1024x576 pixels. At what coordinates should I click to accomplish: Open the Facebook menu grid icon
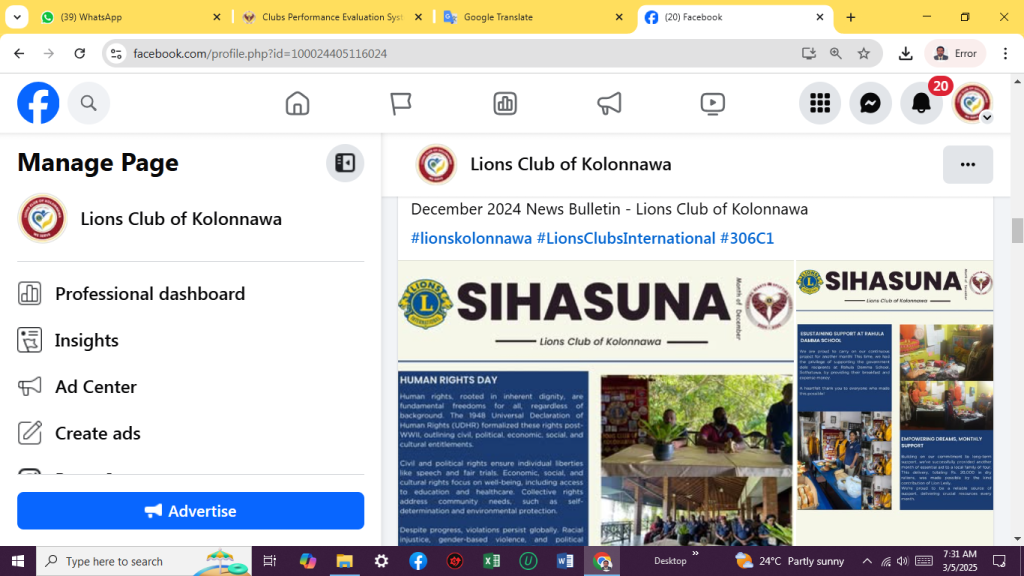pos(820,103)
